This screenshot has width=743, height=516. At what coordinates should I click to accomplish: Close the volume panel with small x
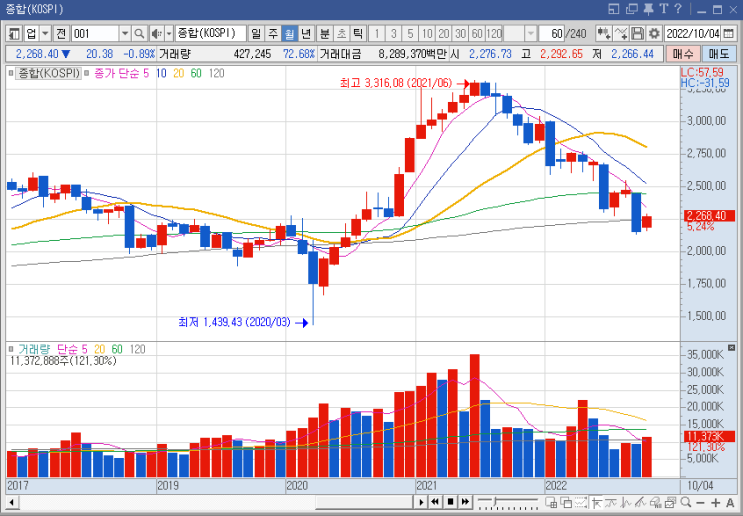coord(731,348)
